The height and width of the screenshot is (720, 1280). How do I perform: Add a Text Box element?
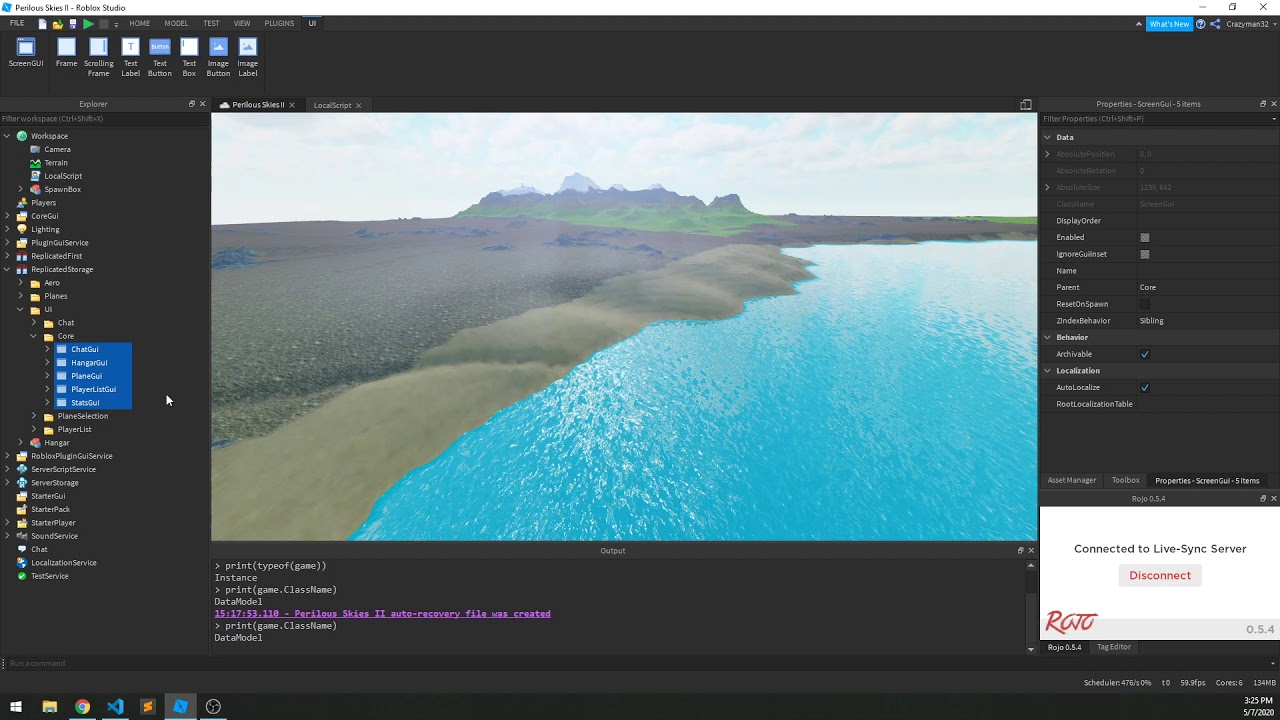click(x=189, y=57)
